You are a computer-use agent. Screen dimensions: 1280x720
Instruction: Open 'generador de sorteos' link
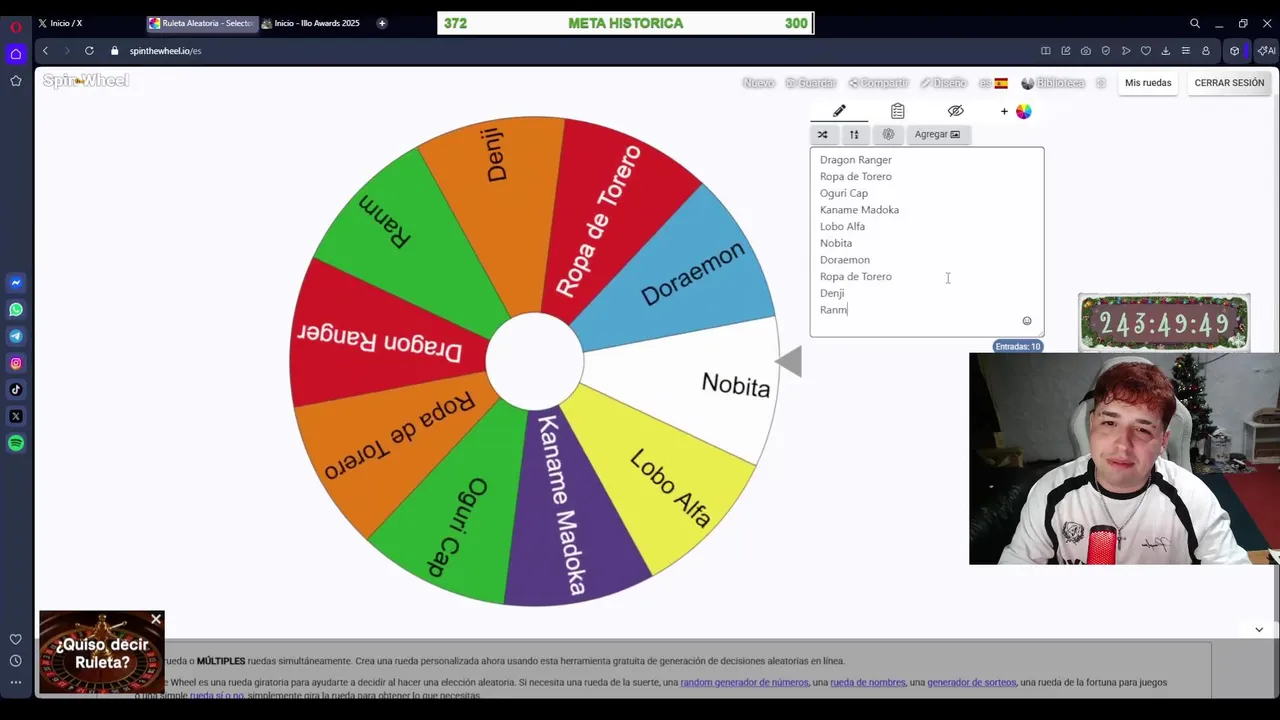[x=972, y=682]
